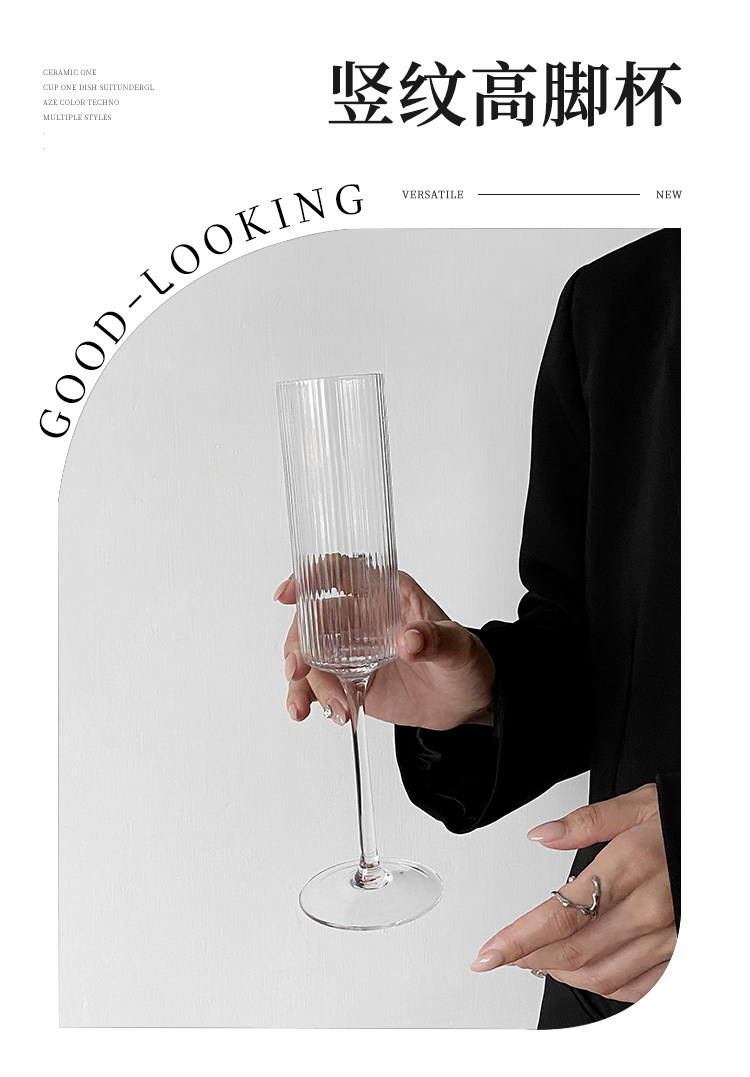Screen dimensions: 750x1077
Task: Click the silver wavy ring on finger
Action: click(x=577, y=896)
